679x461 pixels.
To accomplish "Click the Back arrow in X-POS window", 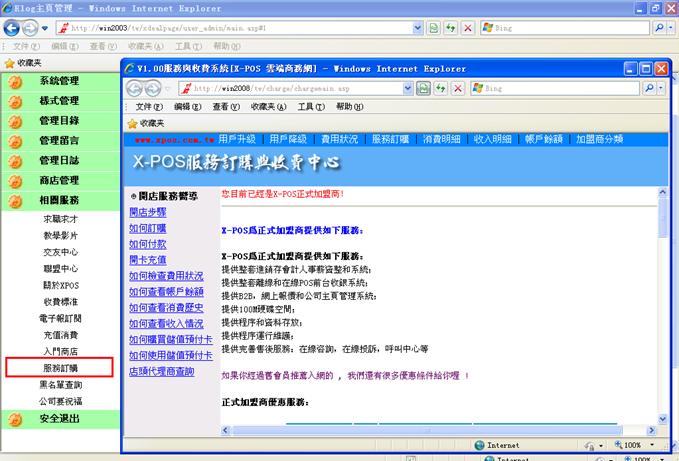I will click(x=137, y=88).
